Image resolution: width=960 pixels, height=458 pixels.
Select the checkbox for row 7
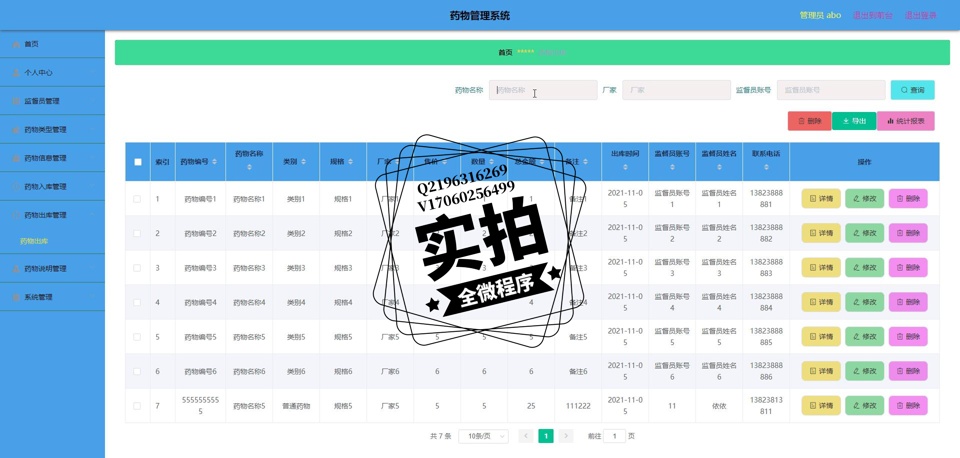[x=137, y=406]
